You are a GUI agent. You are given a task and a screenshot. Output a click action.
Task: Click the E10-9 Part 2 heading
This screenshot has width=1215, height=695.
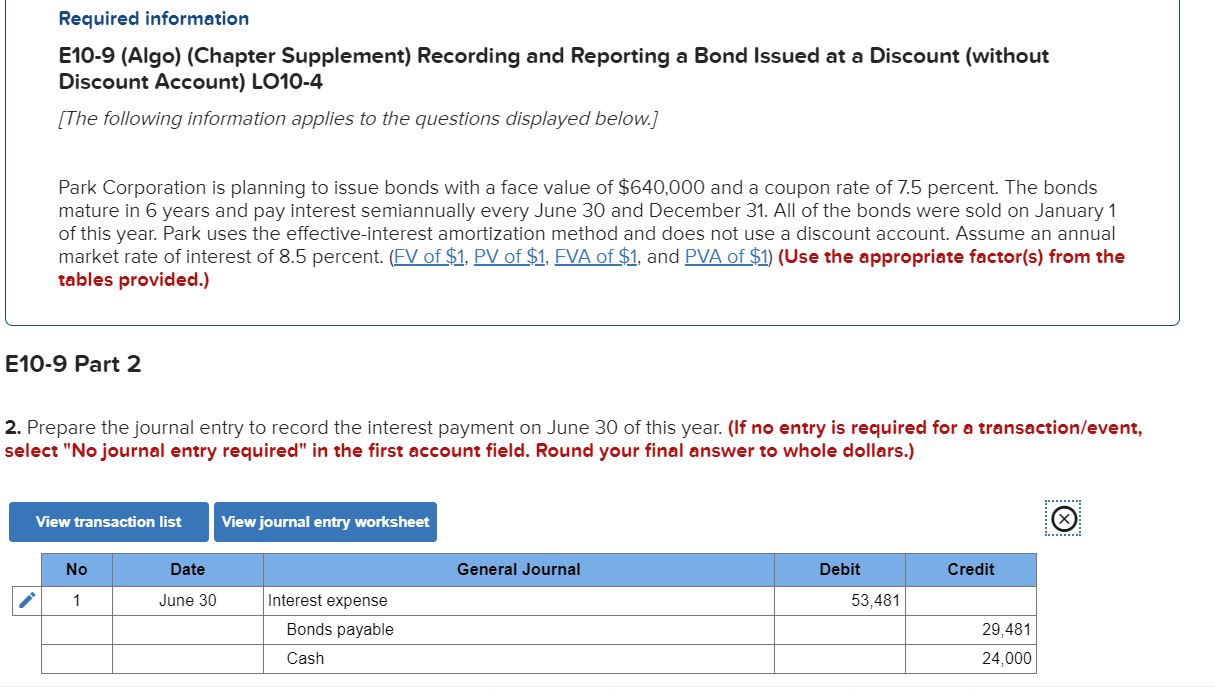click(x=74, y=364)
